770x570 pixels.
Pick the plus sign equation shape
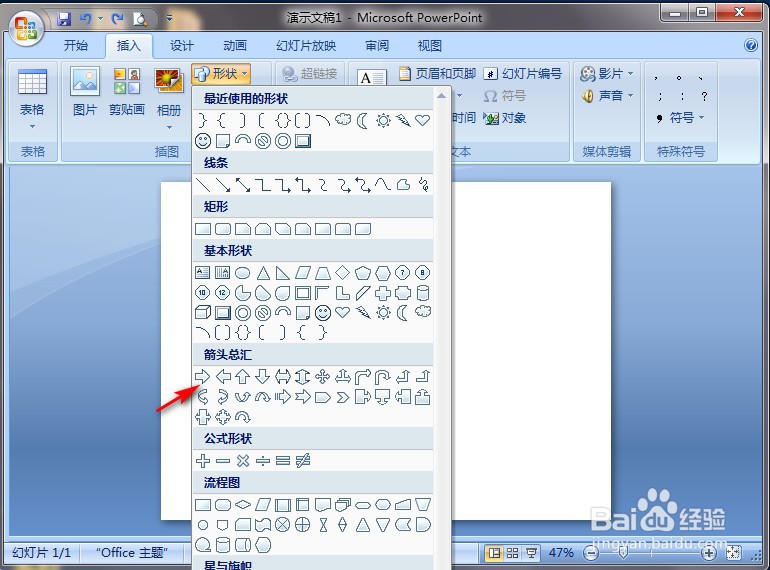pos(203,461)
